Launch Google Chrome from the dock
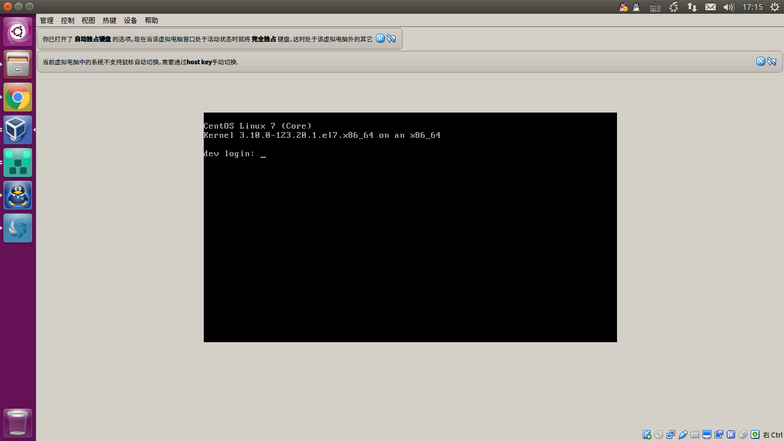Image resolution: width=784 pixels, height=441 pixels. tap(18, 97)
